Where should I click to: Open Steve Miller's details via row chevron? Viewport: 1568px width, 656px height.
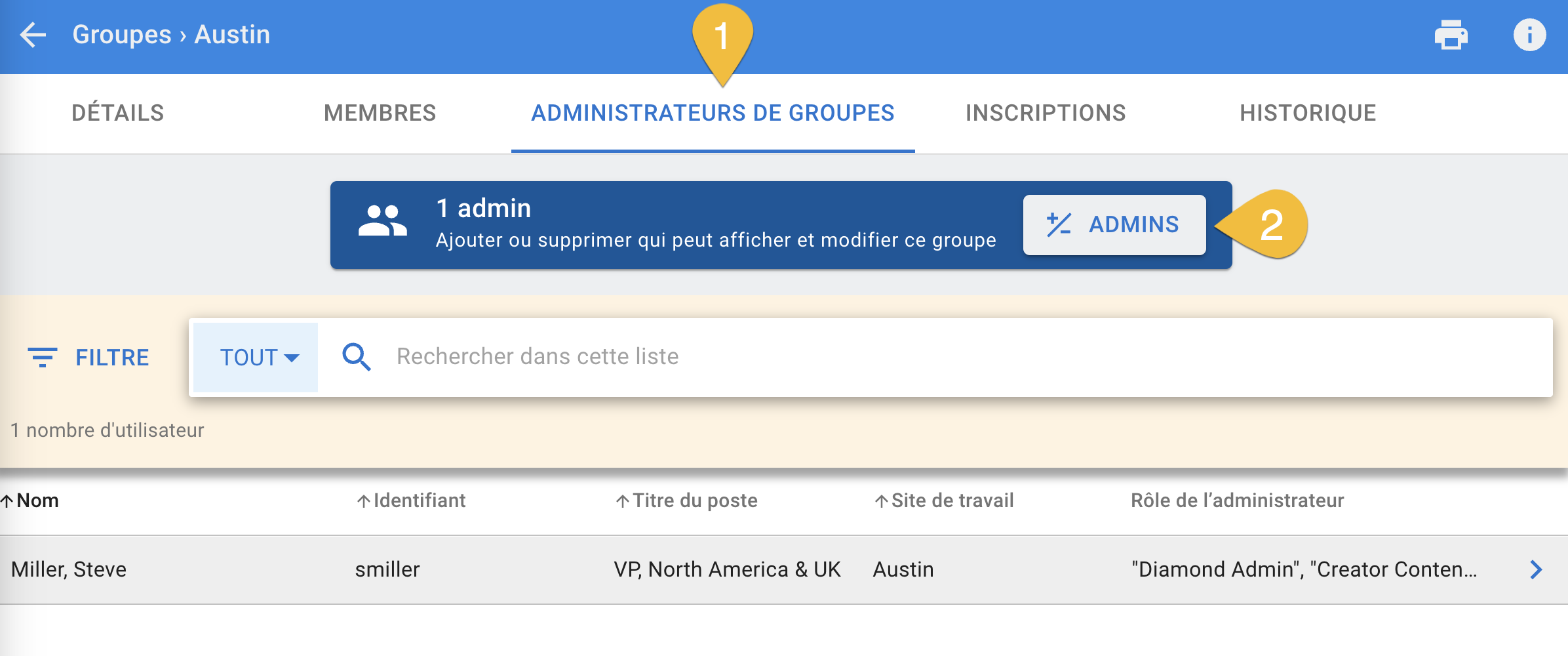(1536, 569)
